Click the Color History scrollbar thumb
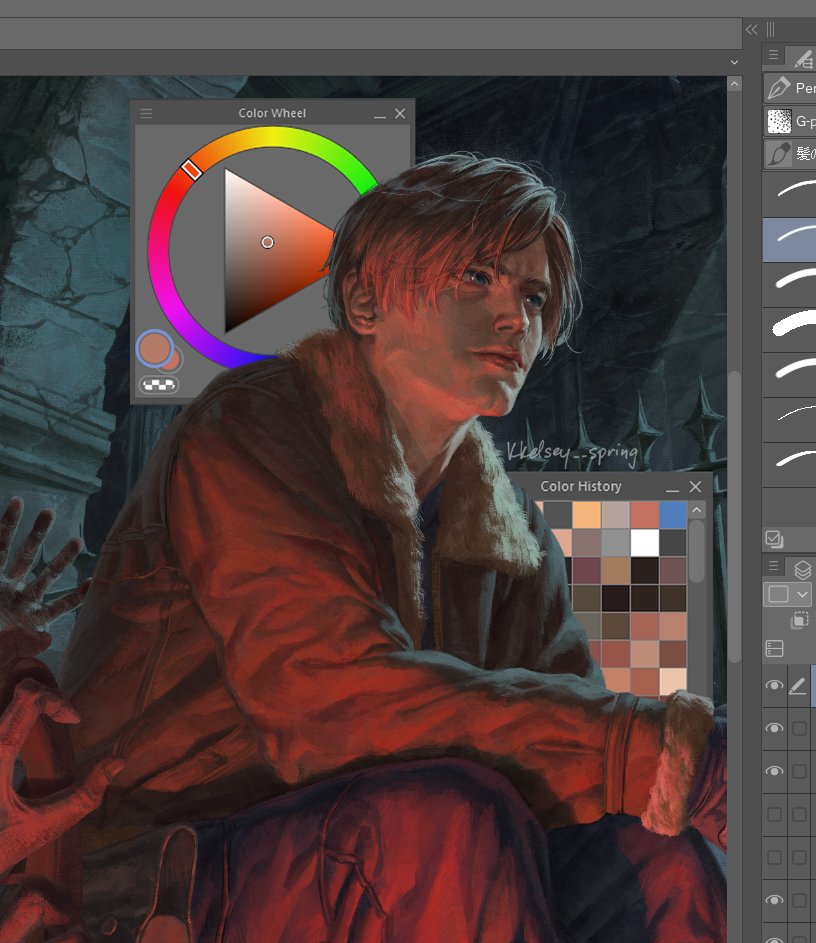This screenshot has width=816, height=943. tap(696, 551)
